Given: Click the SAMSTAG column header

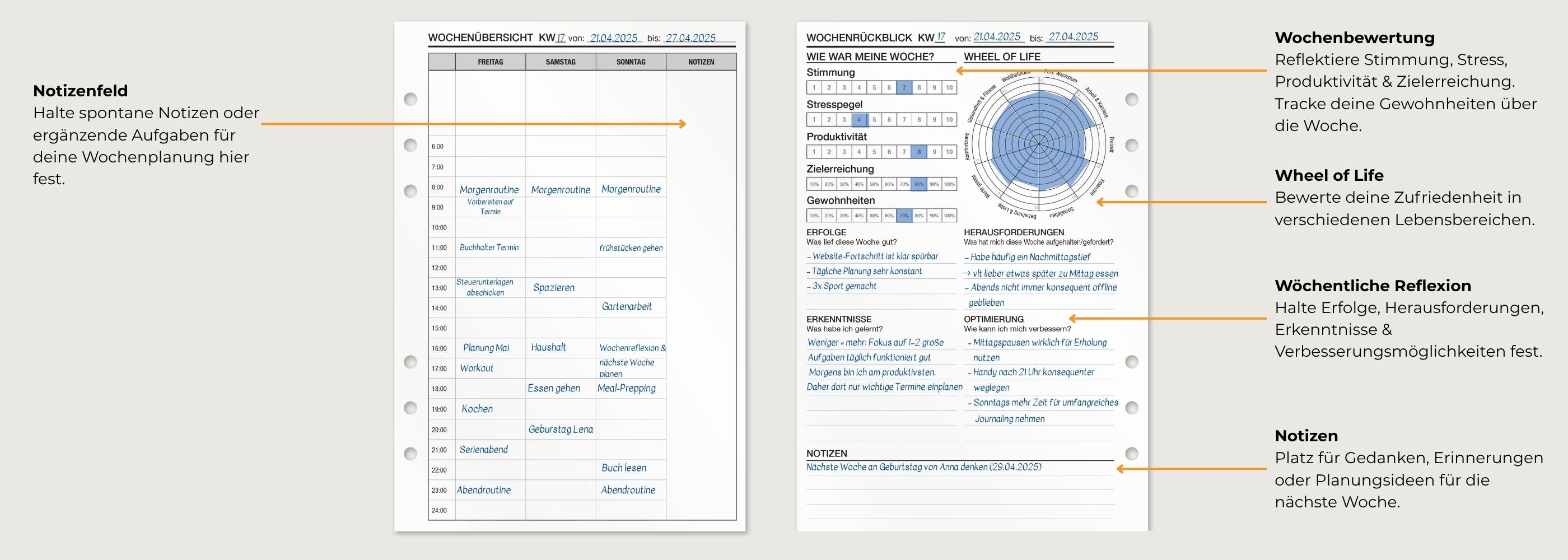Looking at the screenshot, I should click(560, 62).
